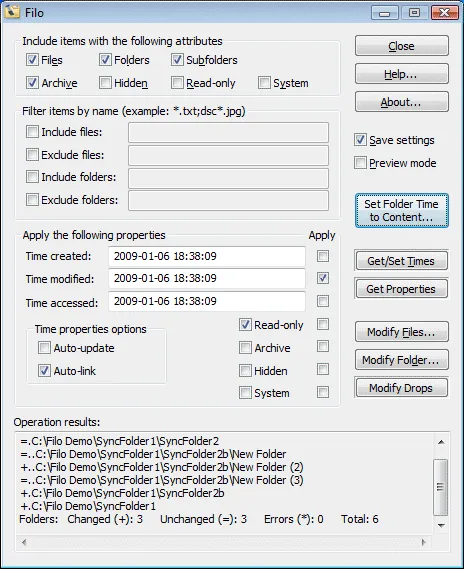
Task: Uncheck Apply box for Time modified
Action: click(323, 278)
